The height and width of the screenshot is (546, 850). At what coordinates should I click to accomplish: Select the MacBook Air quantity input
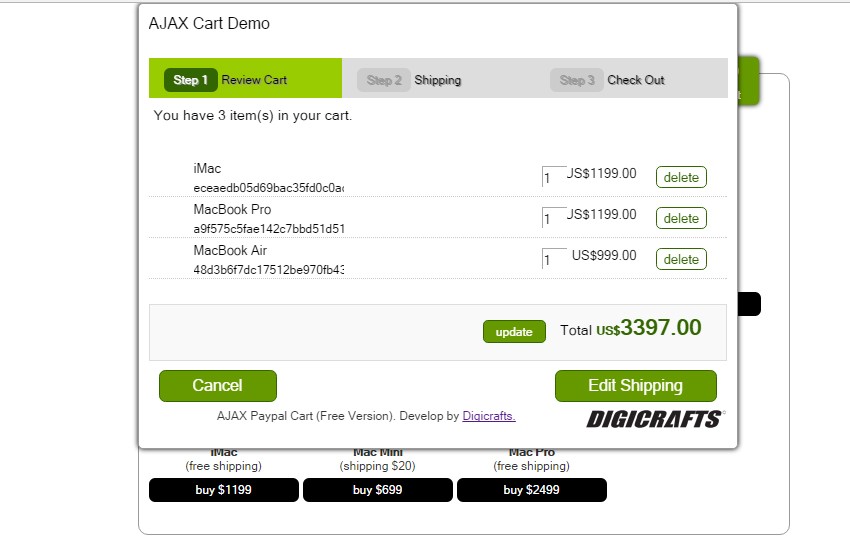[553, 259]
